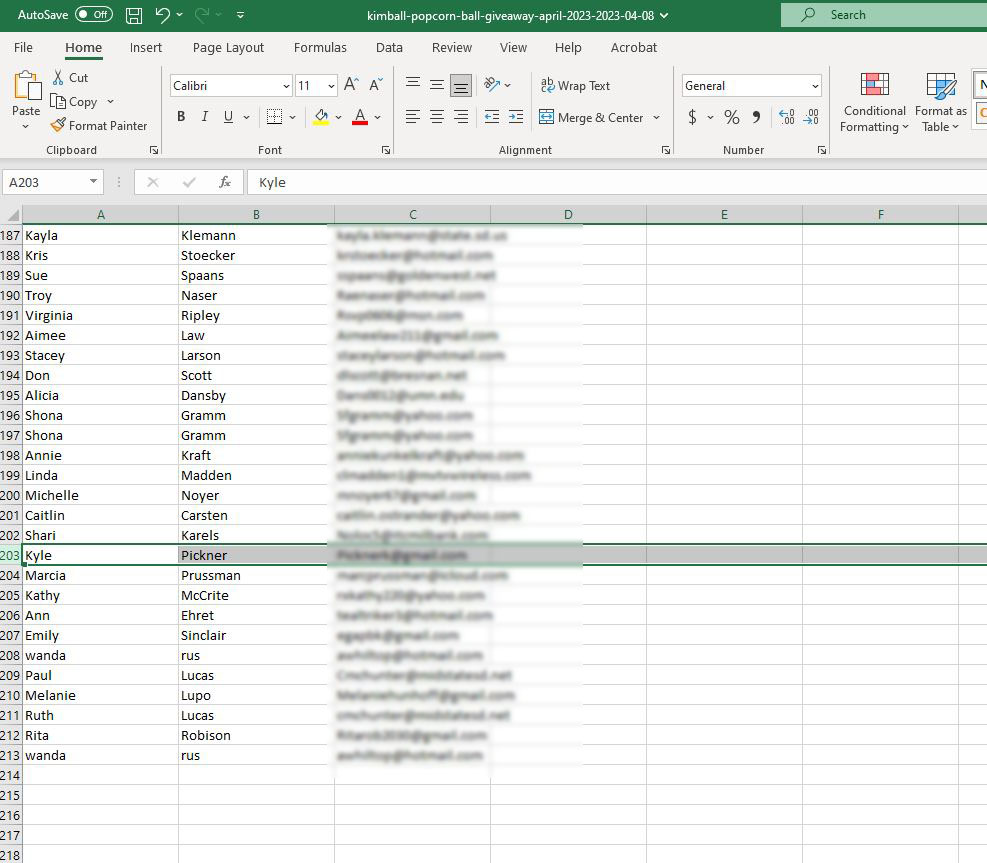Expand the General number format dropdown
Screen dimensions: 987x863
click(x=816, y=86)
